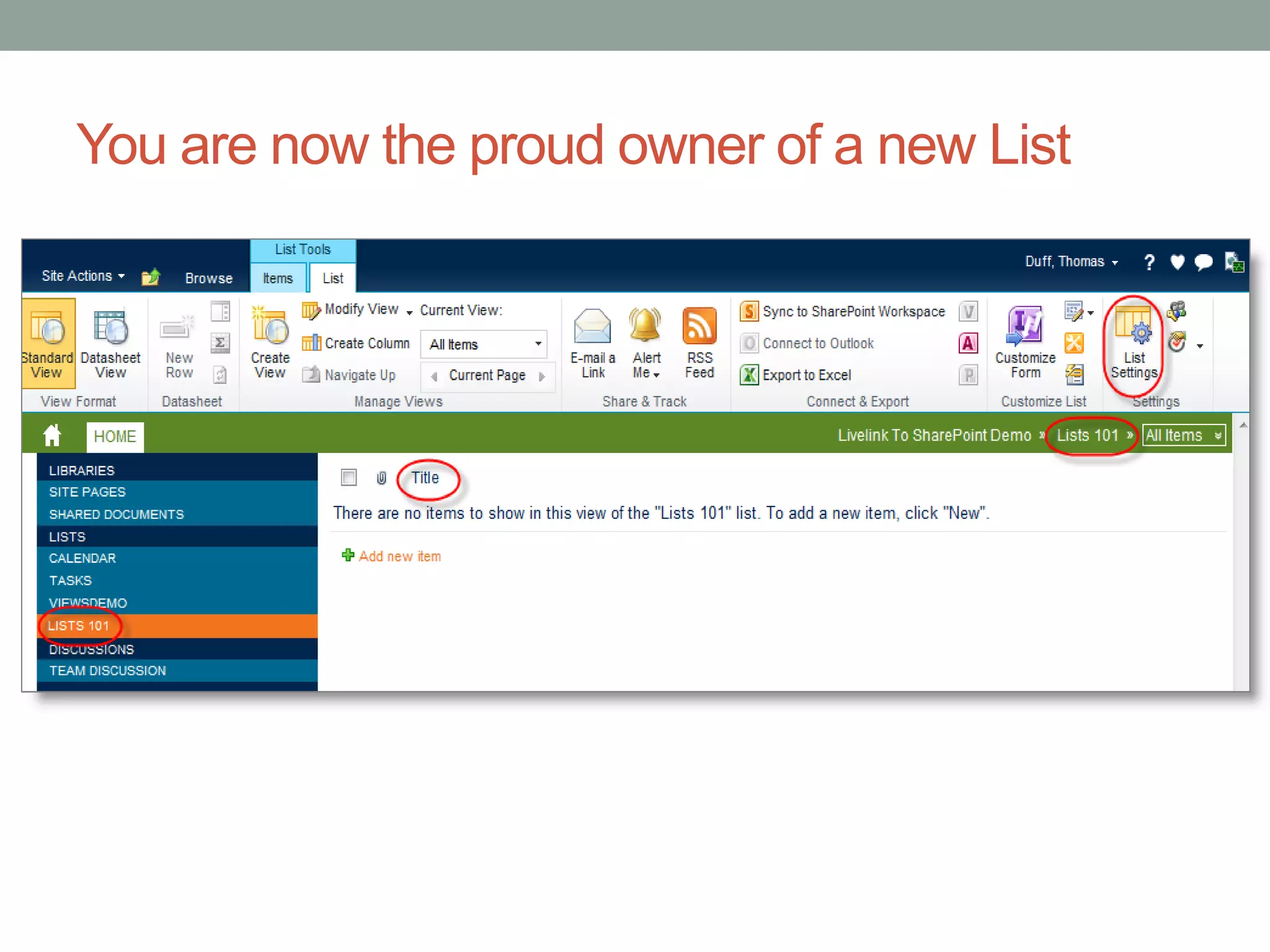Click the Lists 101 breadcrumb link
The image size is (1270, 952).
pos(1088,436)
